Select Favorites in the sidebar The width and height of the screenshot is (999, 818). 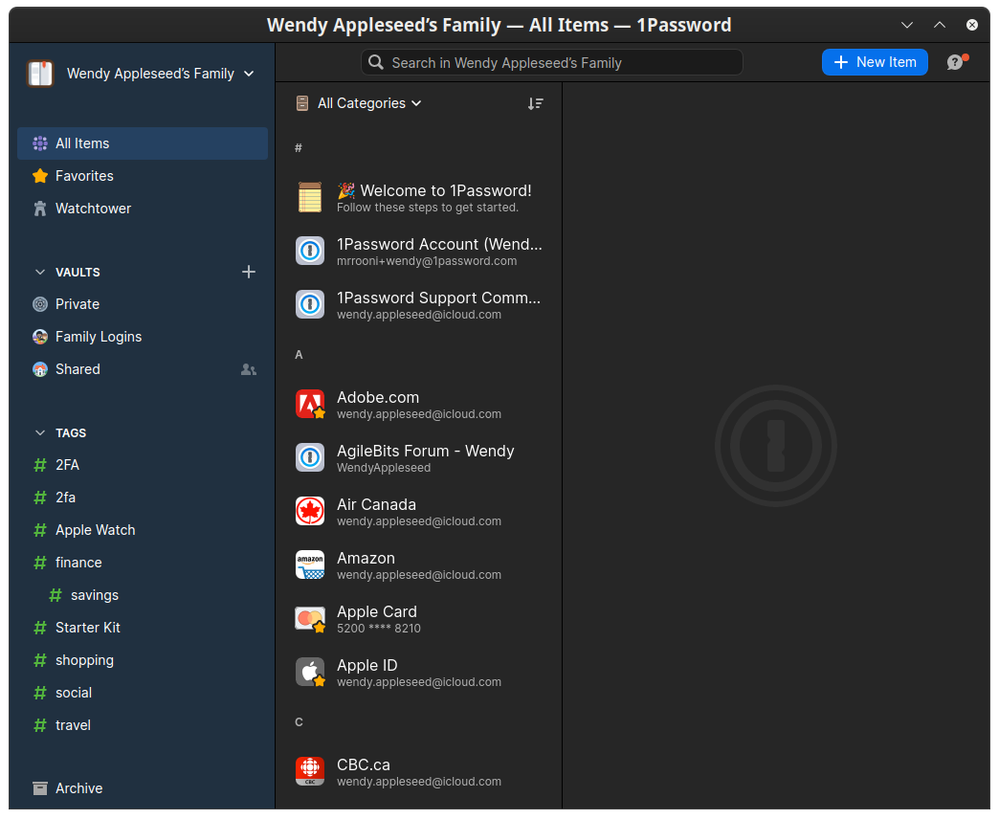(x=84, y=176)
